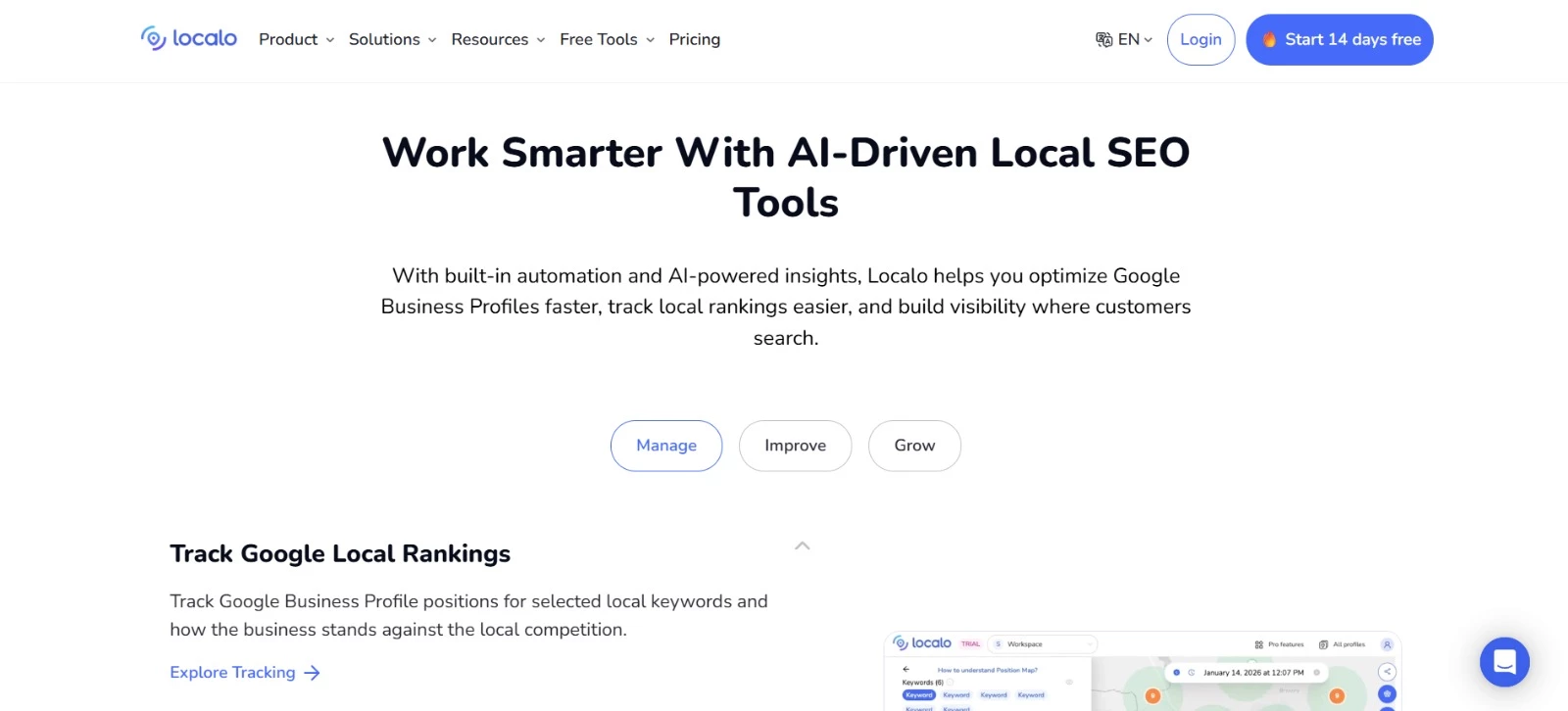Click the Localo dashboard preview image
Image resolution: width=1568 pixels, height=711 pixels.
(x=1143, y=671)
